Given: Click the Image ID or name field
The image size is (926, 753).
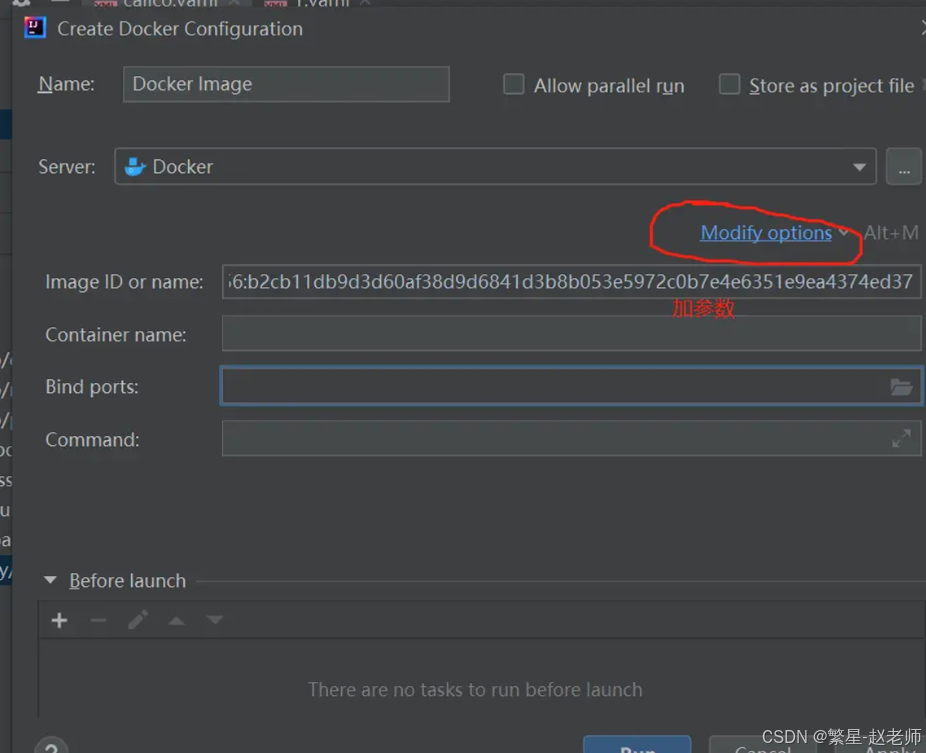Looking at the screenshot, I should pos(570,282).
